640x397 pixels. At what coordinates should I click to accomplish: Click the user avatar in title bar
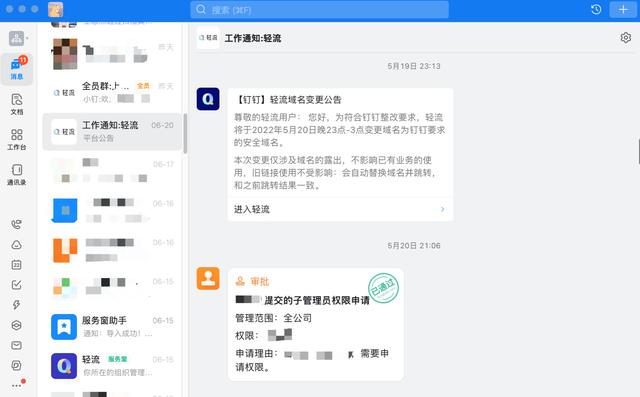point(56,9)
